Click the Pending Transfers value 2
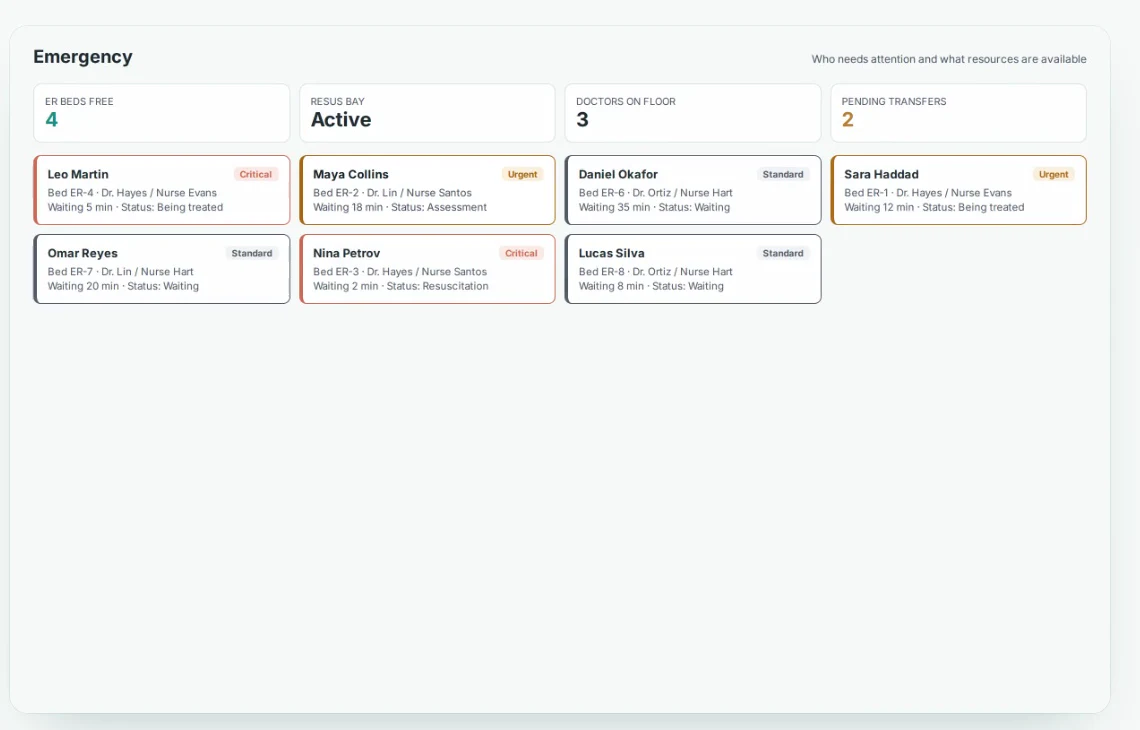The image size is (1140, 730). (848, 120)
